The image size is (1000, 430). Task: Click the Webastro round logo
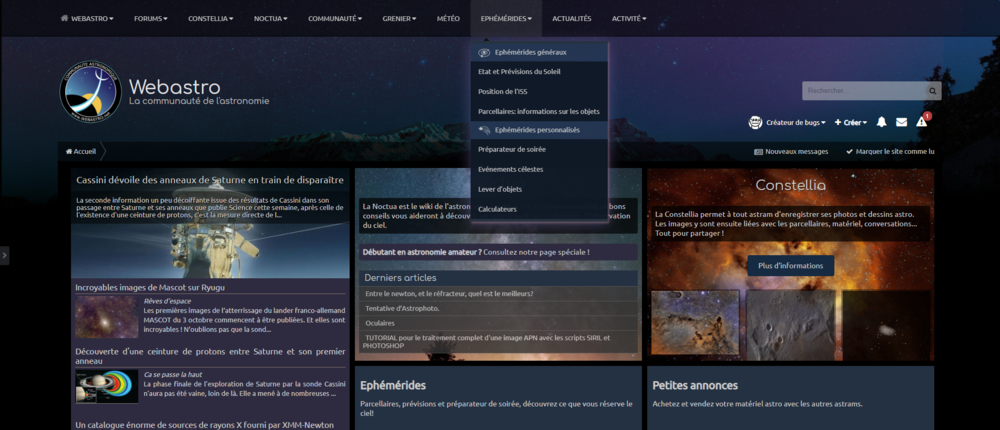tap(91, 92)
